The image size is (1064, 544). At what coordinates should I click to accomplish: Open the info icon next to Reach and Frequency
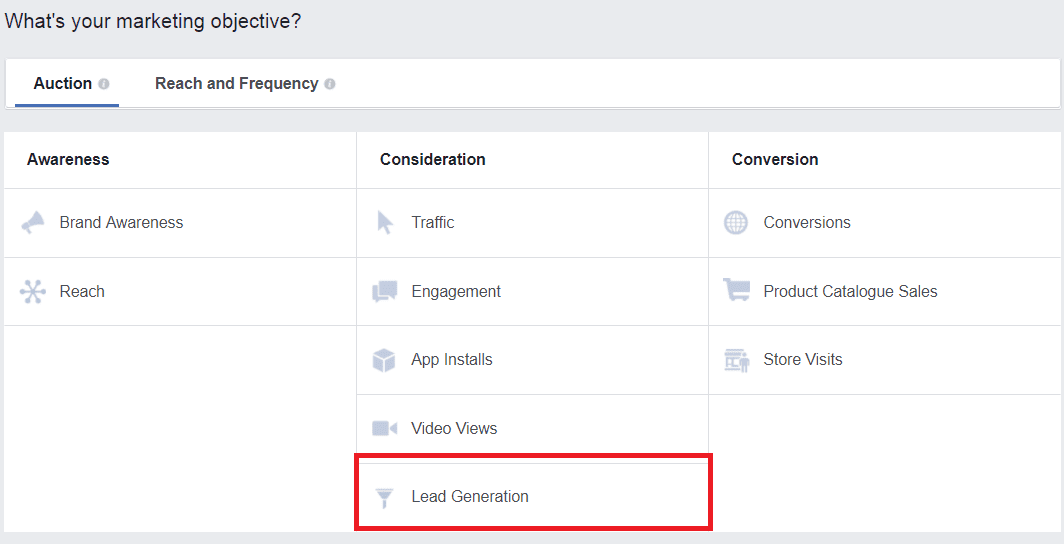tap(330, 84)
